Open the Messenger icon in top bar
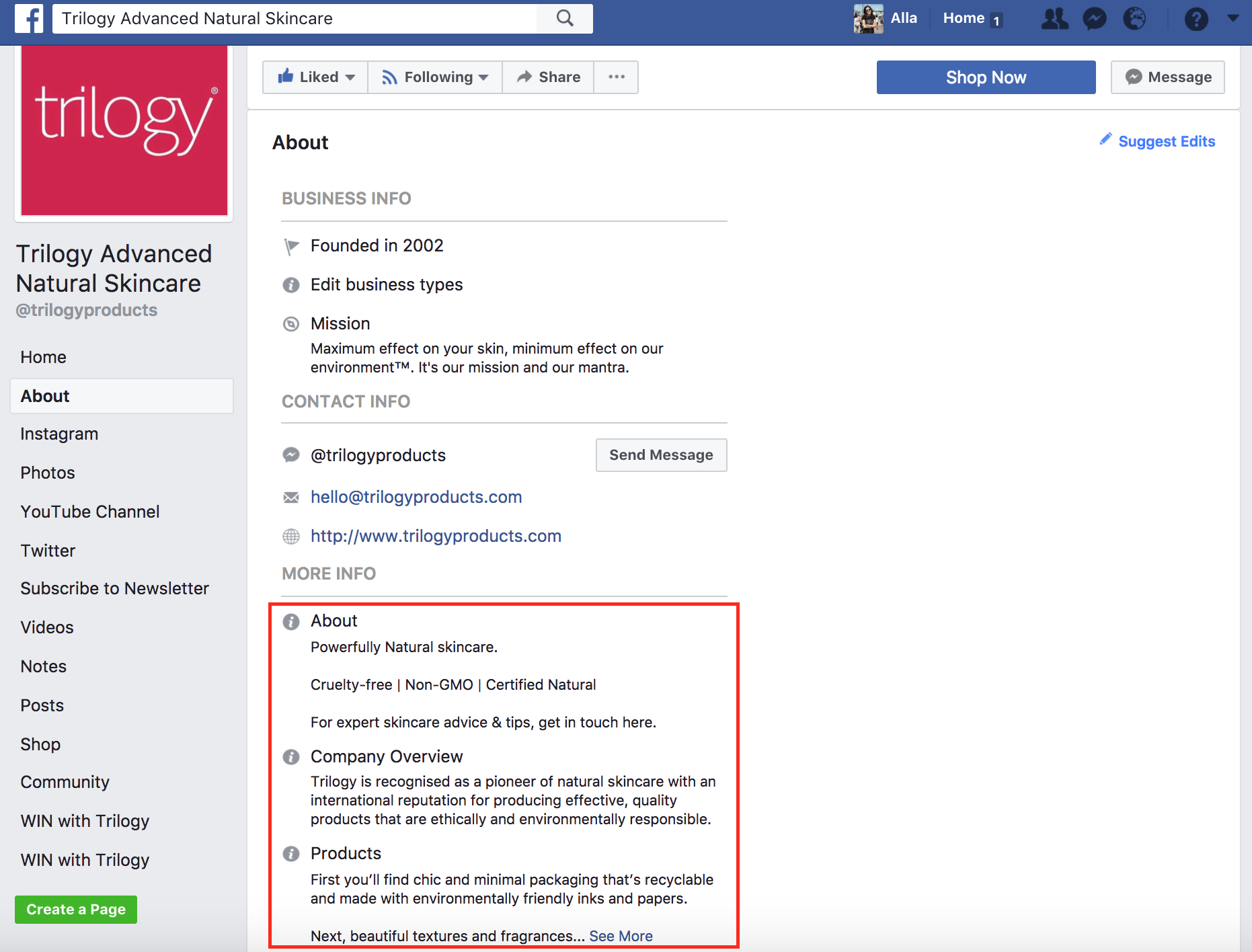 pos(1095,18)
